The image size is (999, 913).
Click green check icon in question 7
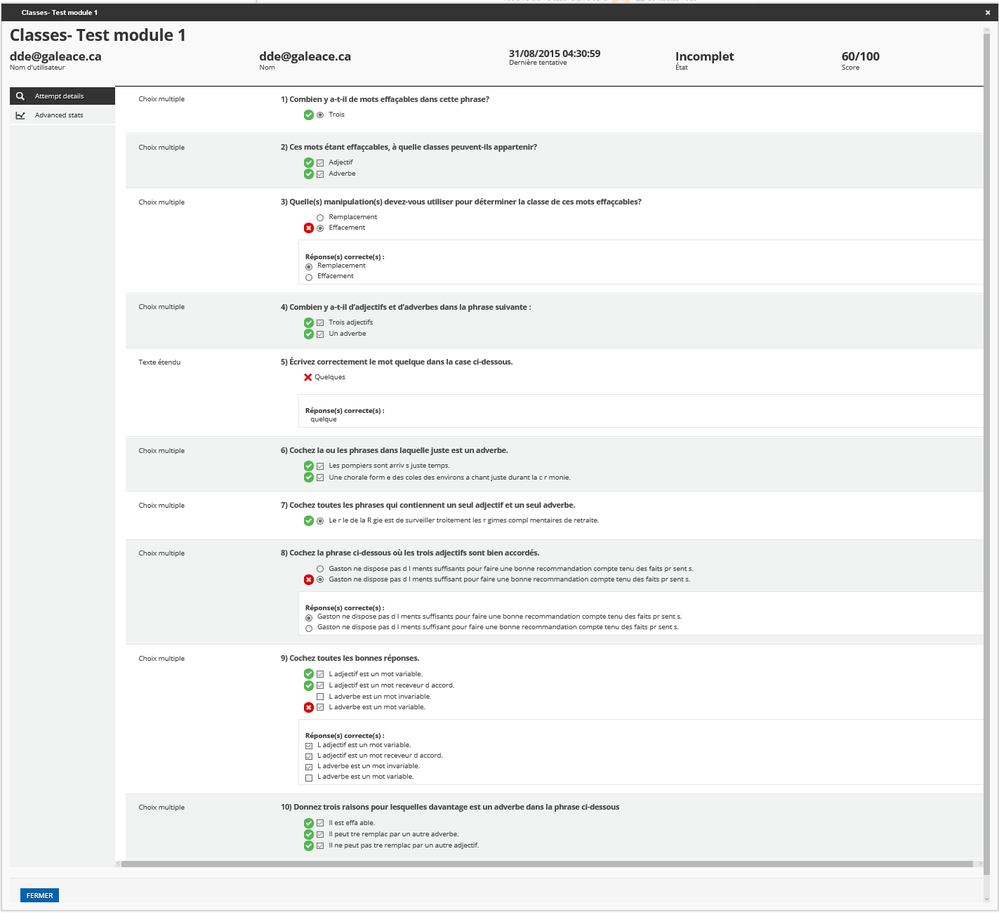pos(308,521)
